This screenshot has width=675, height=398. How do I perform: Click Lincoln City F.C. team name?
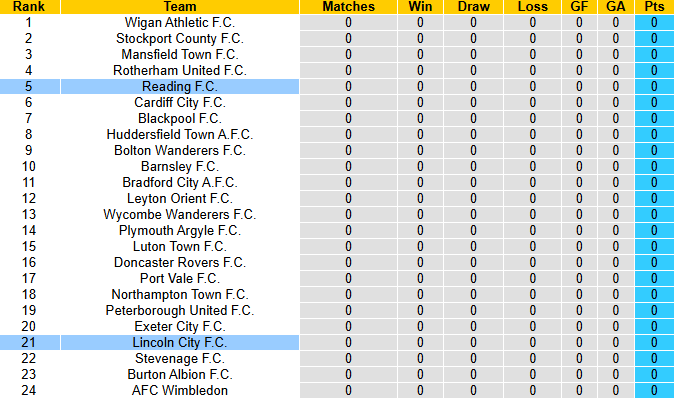pos(180,342)
